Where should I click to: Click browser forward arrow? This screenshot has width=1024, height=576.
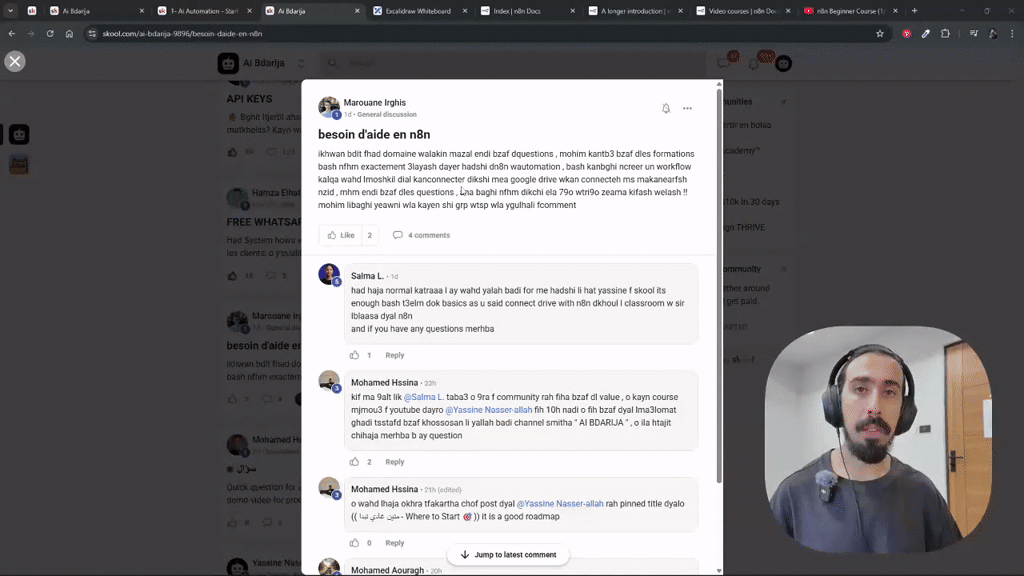[x=31, y=33]
